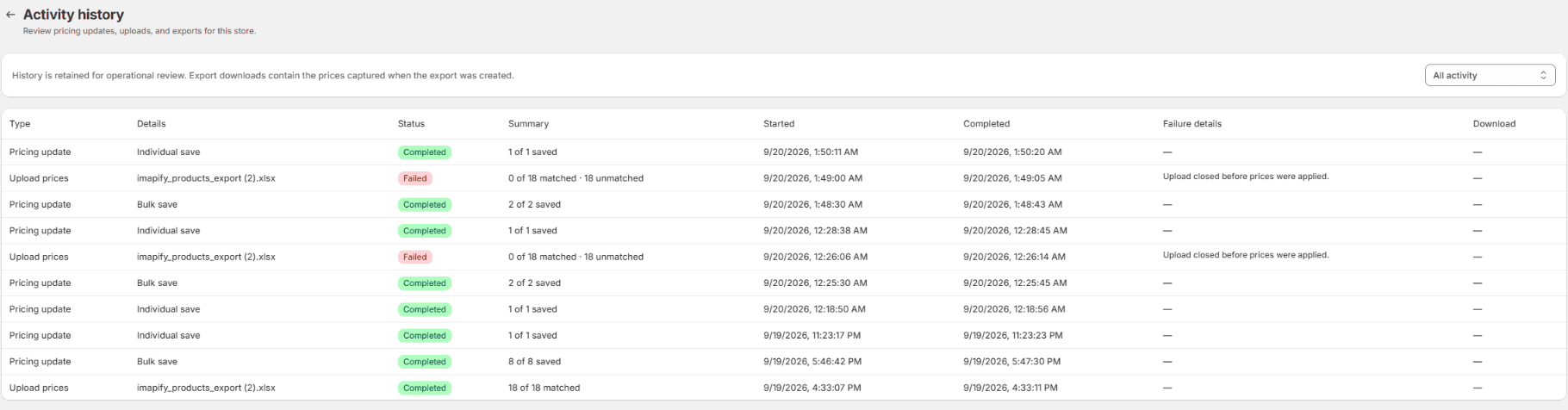Click the Status column header
Screen dimensions: 1568x410
pyautogui.click(x=411, y=124)
